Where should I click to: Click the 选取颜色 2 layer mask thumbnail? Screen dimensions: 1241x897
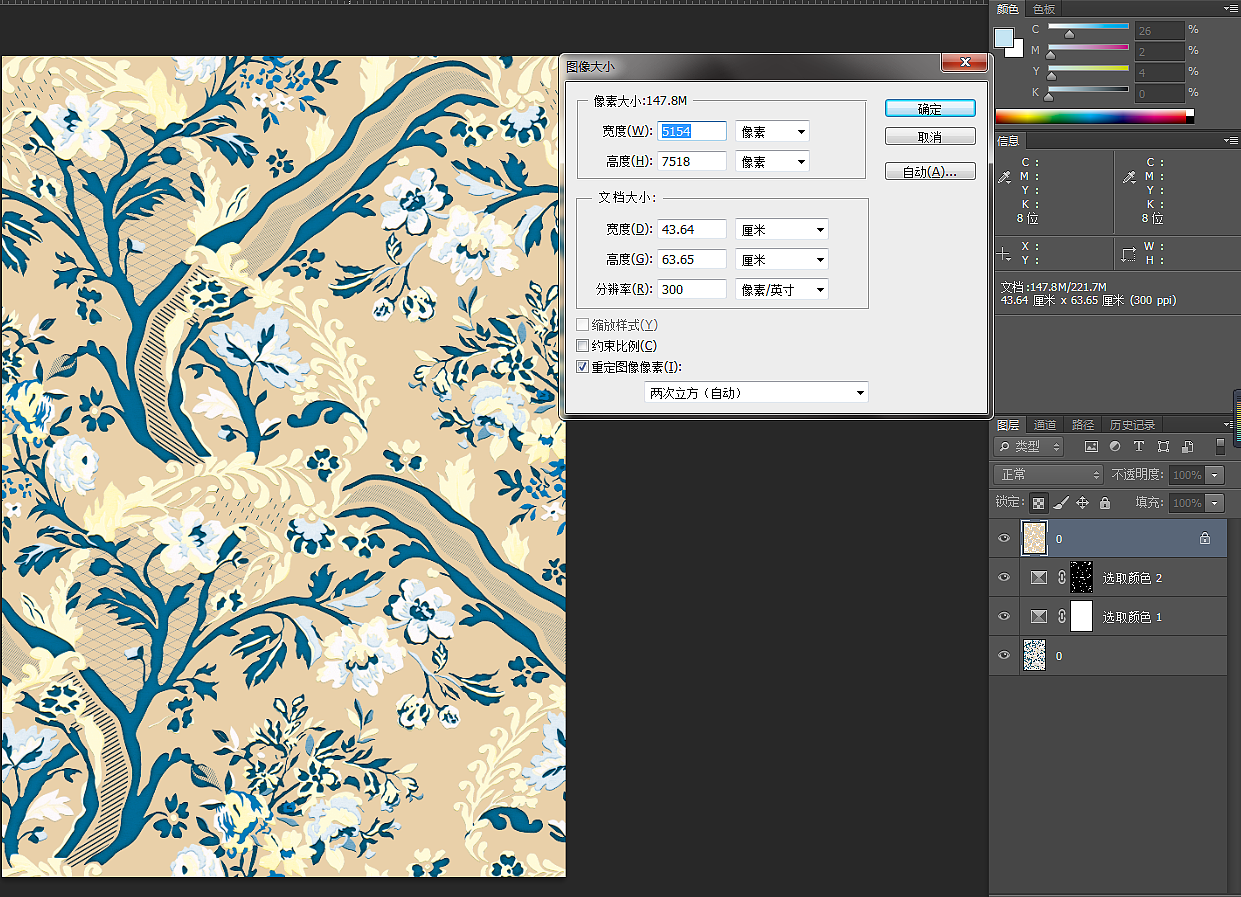click(x=1081, y=577)
